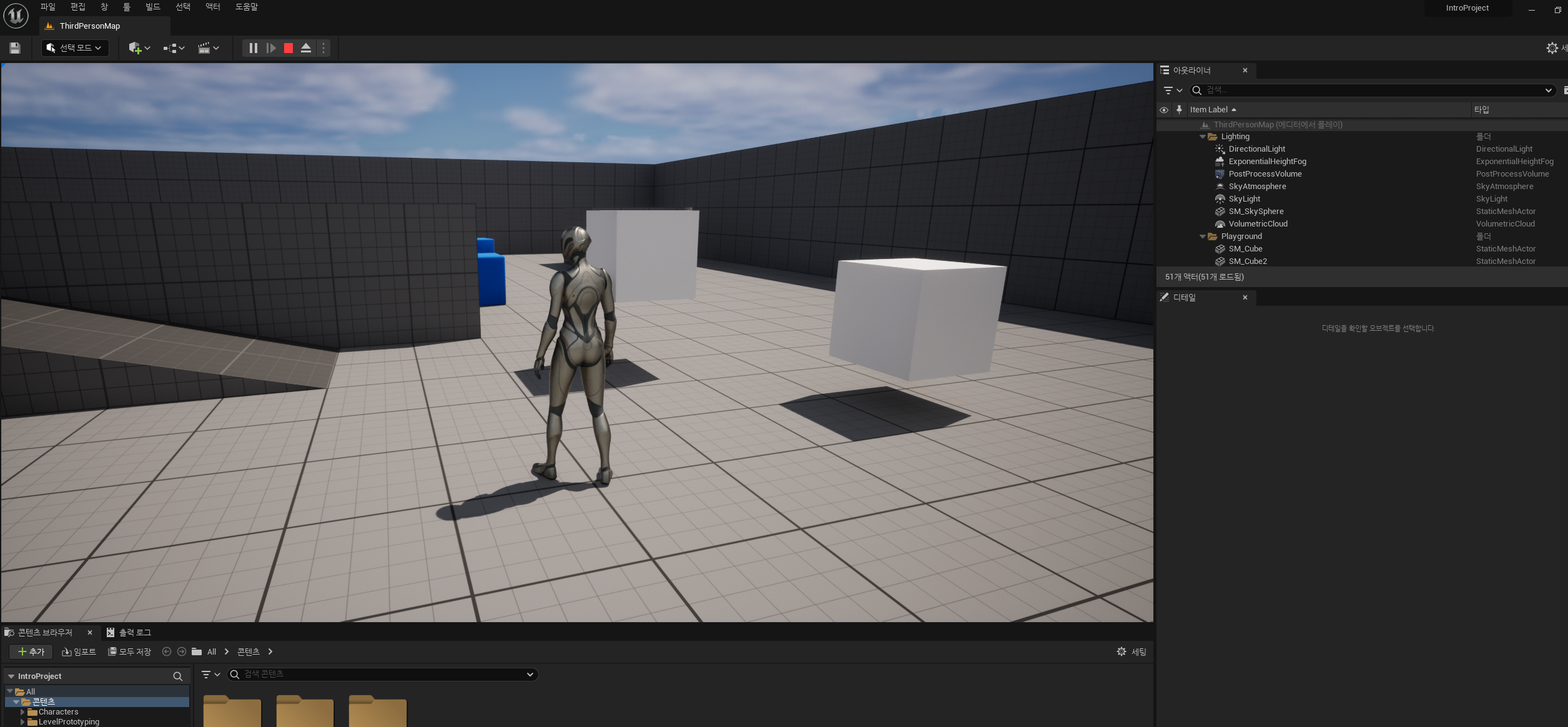Pause the running play session

253,48
